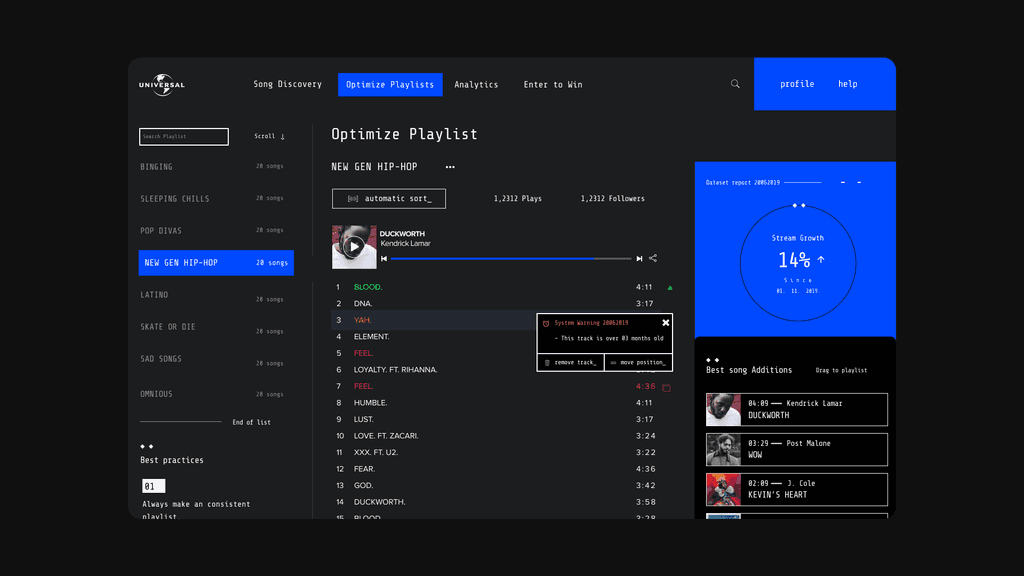The height and width of the screenshot is (576, 1024).
Task: Skip to previous track
Action: [x=384, y=259]
